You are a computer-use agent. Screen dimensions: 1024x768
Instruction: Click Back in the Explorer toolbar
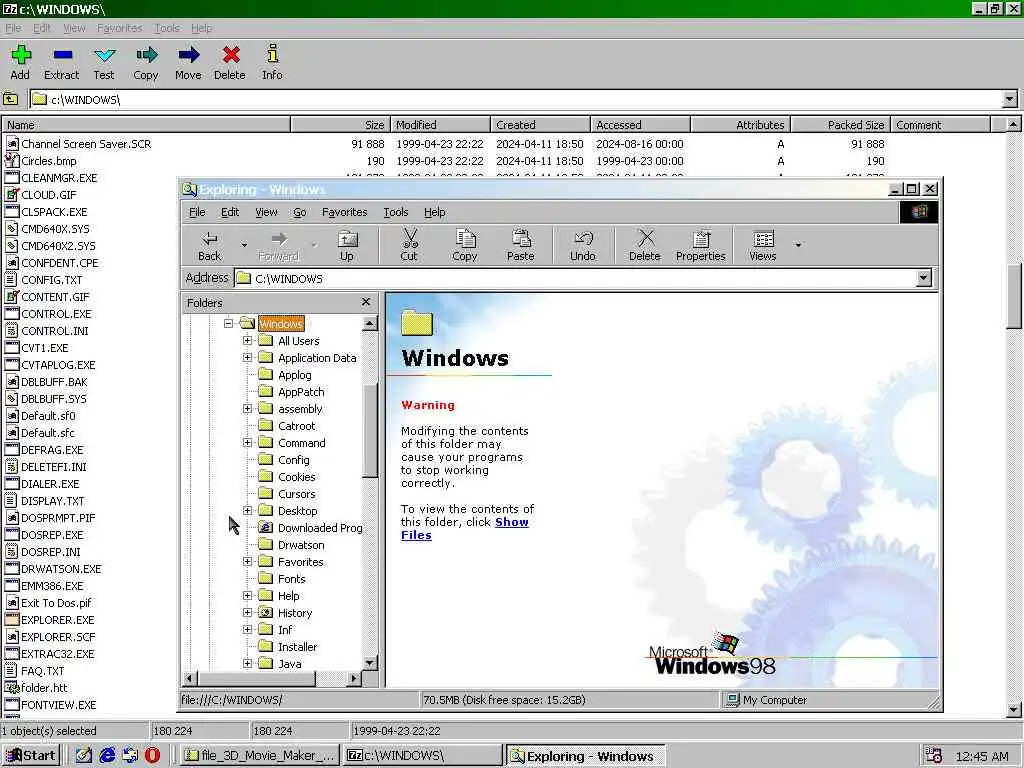210,246
